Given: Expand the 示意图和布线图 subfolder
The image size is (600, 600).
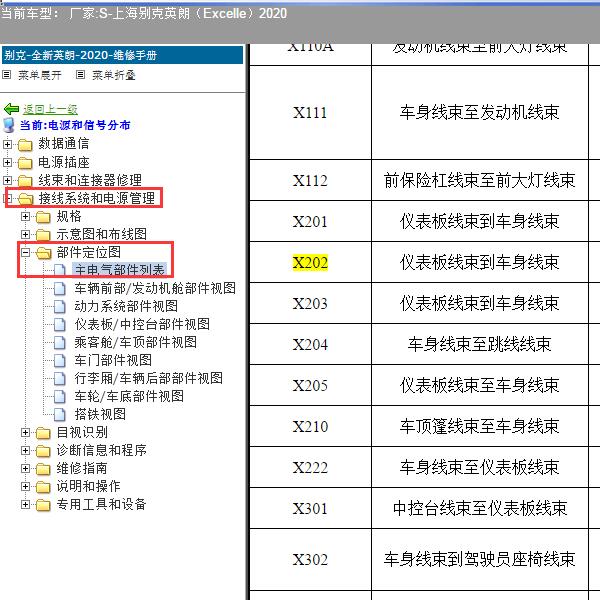Looking at the screenshot, I should click(x=25, y=234).
